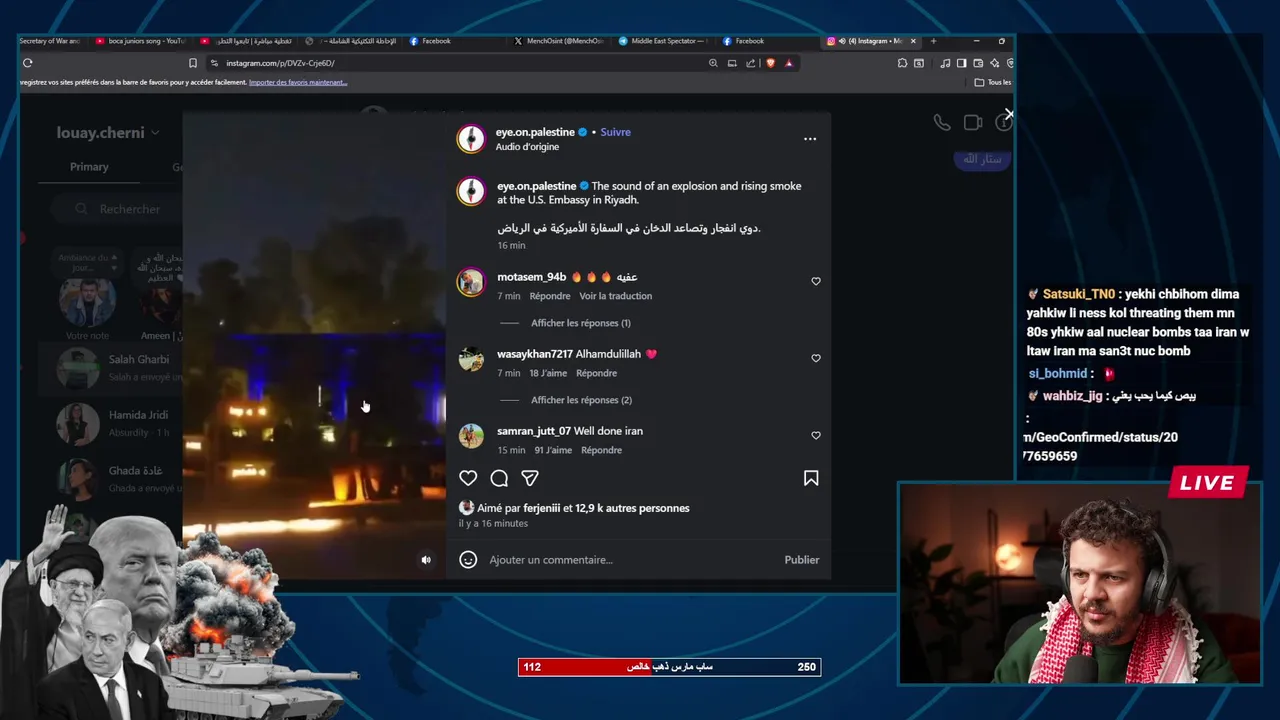
Task: Open the eye.on.palestine username in the caption
Action: 536,186
